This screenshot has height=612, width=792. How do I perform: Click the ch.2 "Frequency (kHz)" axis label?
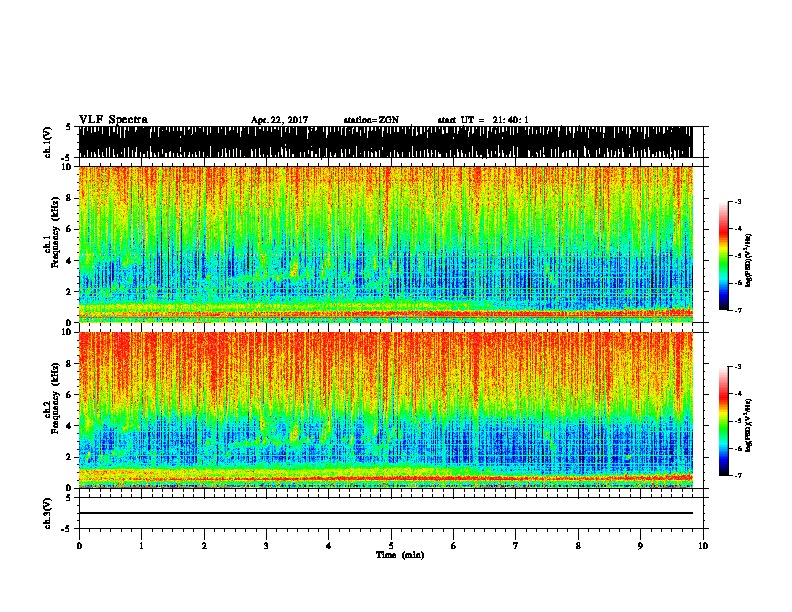pyautogui.click(x=55, y=398)
